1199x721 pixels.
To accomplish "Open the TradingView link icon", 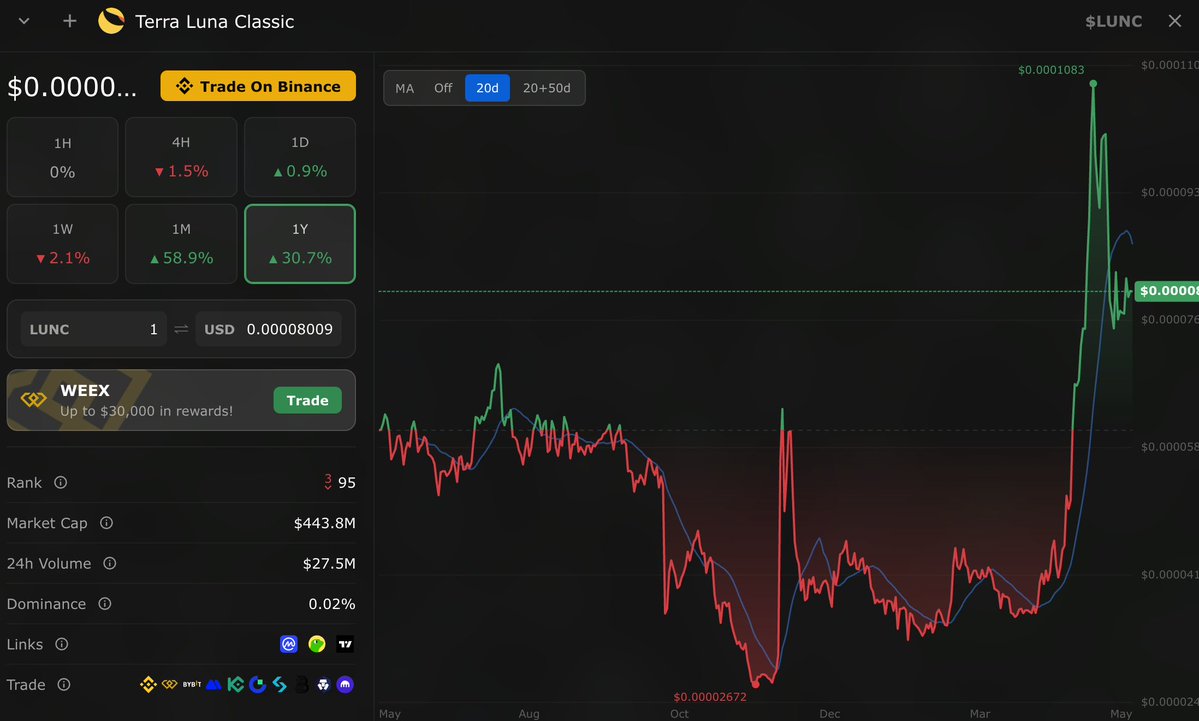I will [x=345, y=645].
